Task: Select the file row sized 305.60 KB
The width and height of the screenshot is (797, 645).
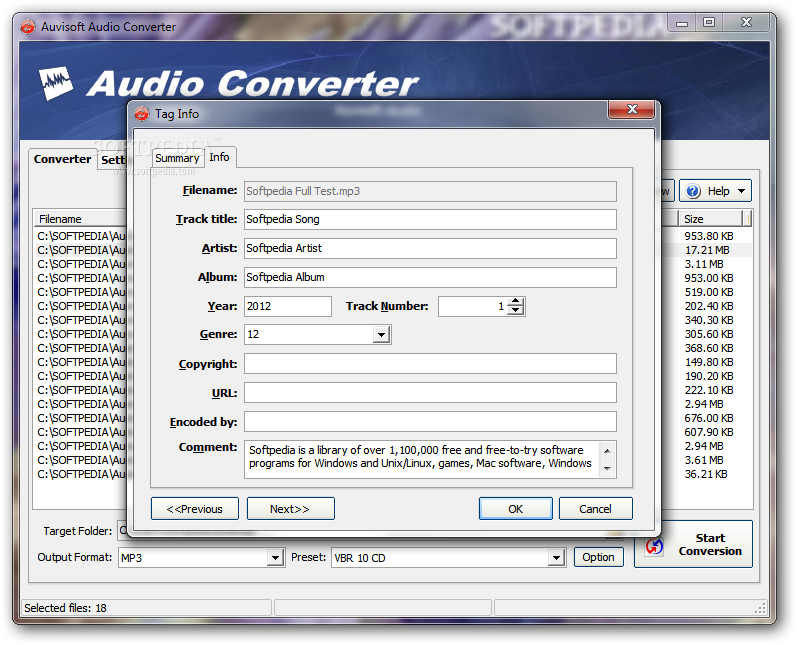Action: [x=709, y=334]
